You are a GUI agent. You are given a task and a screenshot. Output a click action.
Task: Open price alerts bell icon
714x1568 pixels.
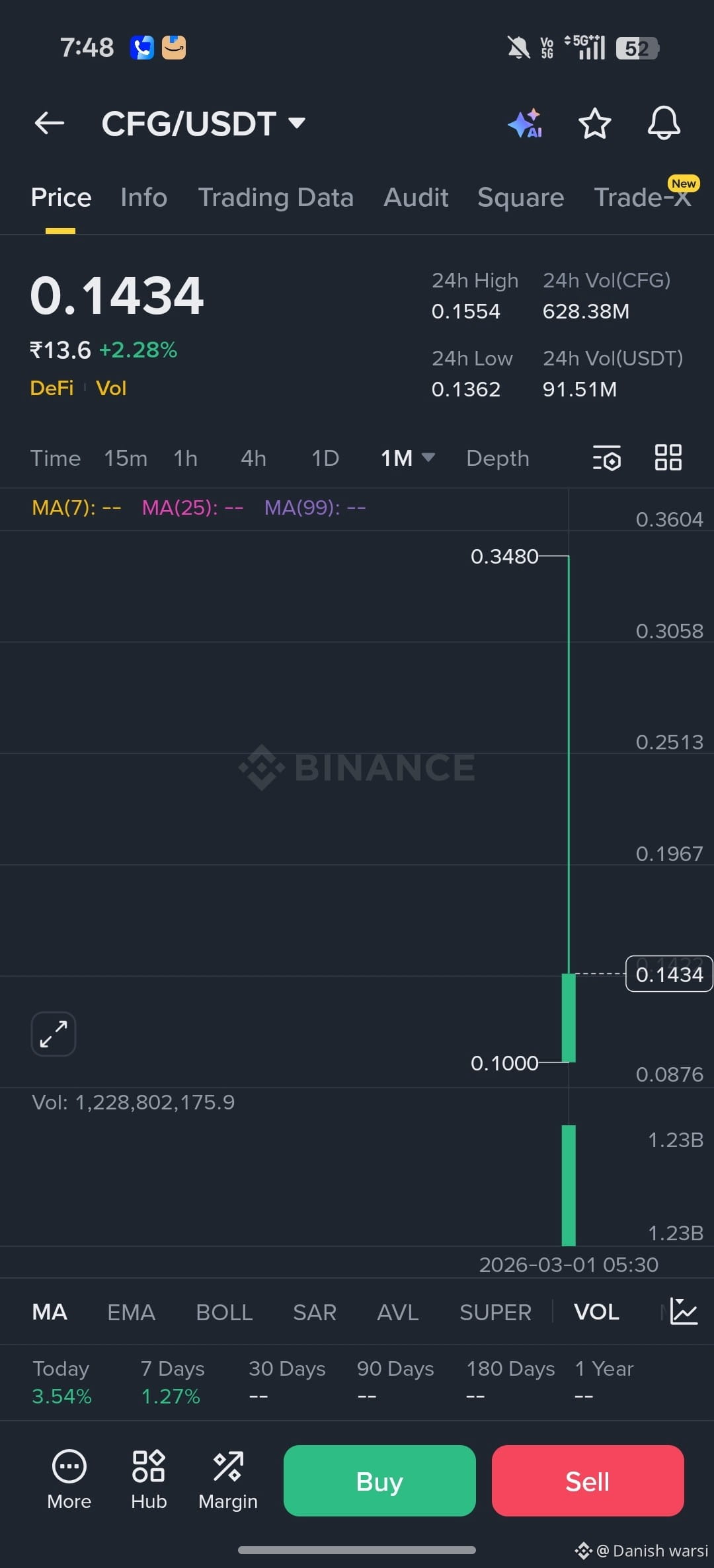click(664, 123)
